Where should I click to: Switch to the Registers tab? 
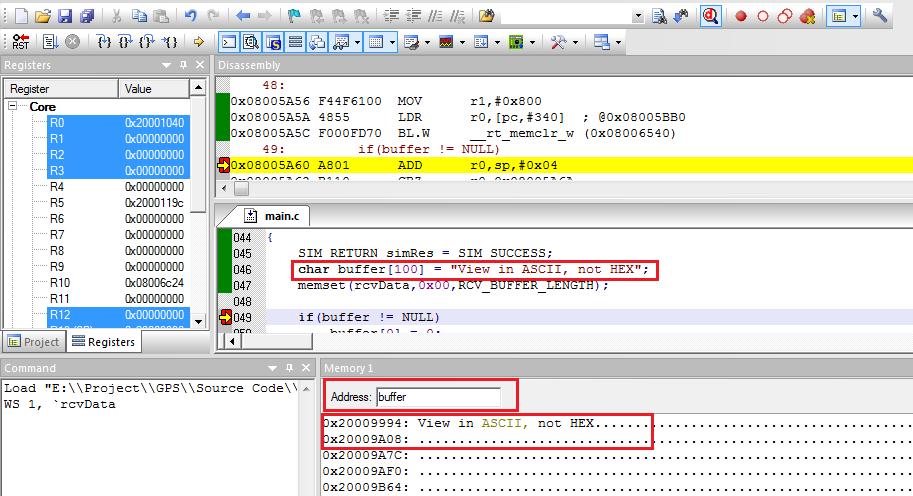104,342
